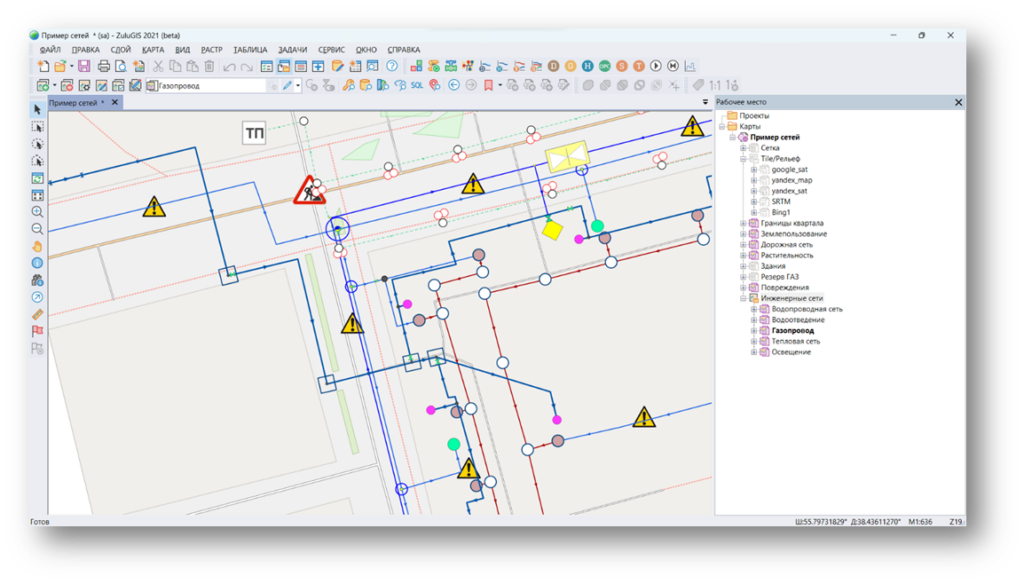Click the zoom out magnifier tool

point(37,229)
